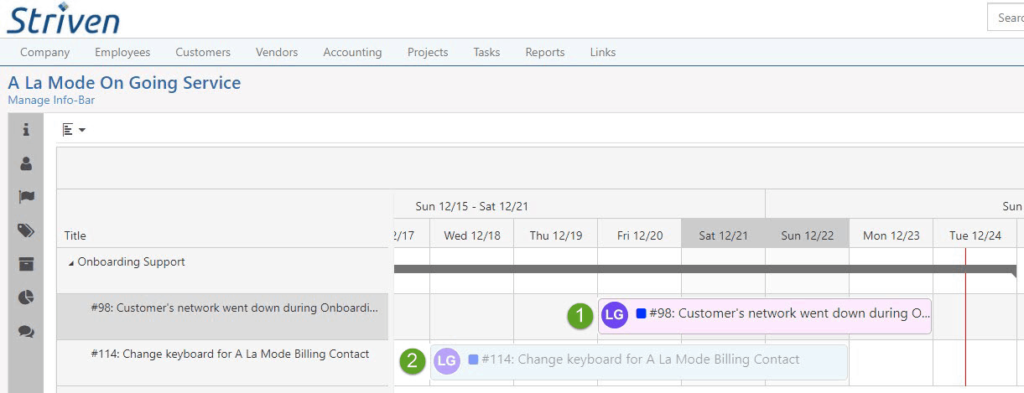This screenshot has height=393, width=1024.
Task: Click the #98 Gantt task bar
Action: tap(765, 316)
